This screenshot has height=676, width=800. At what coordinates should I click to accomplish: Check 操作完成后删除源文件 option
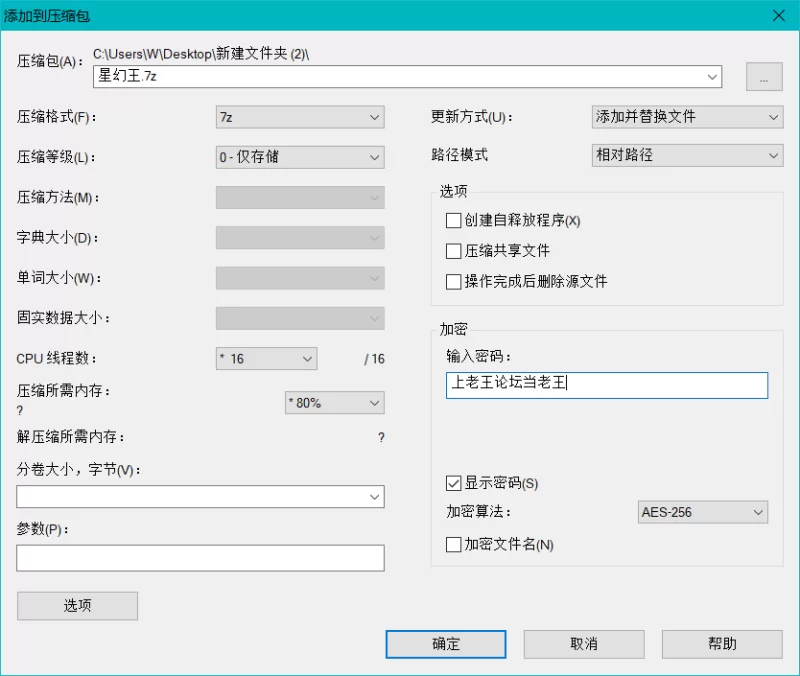pos(454,282)
